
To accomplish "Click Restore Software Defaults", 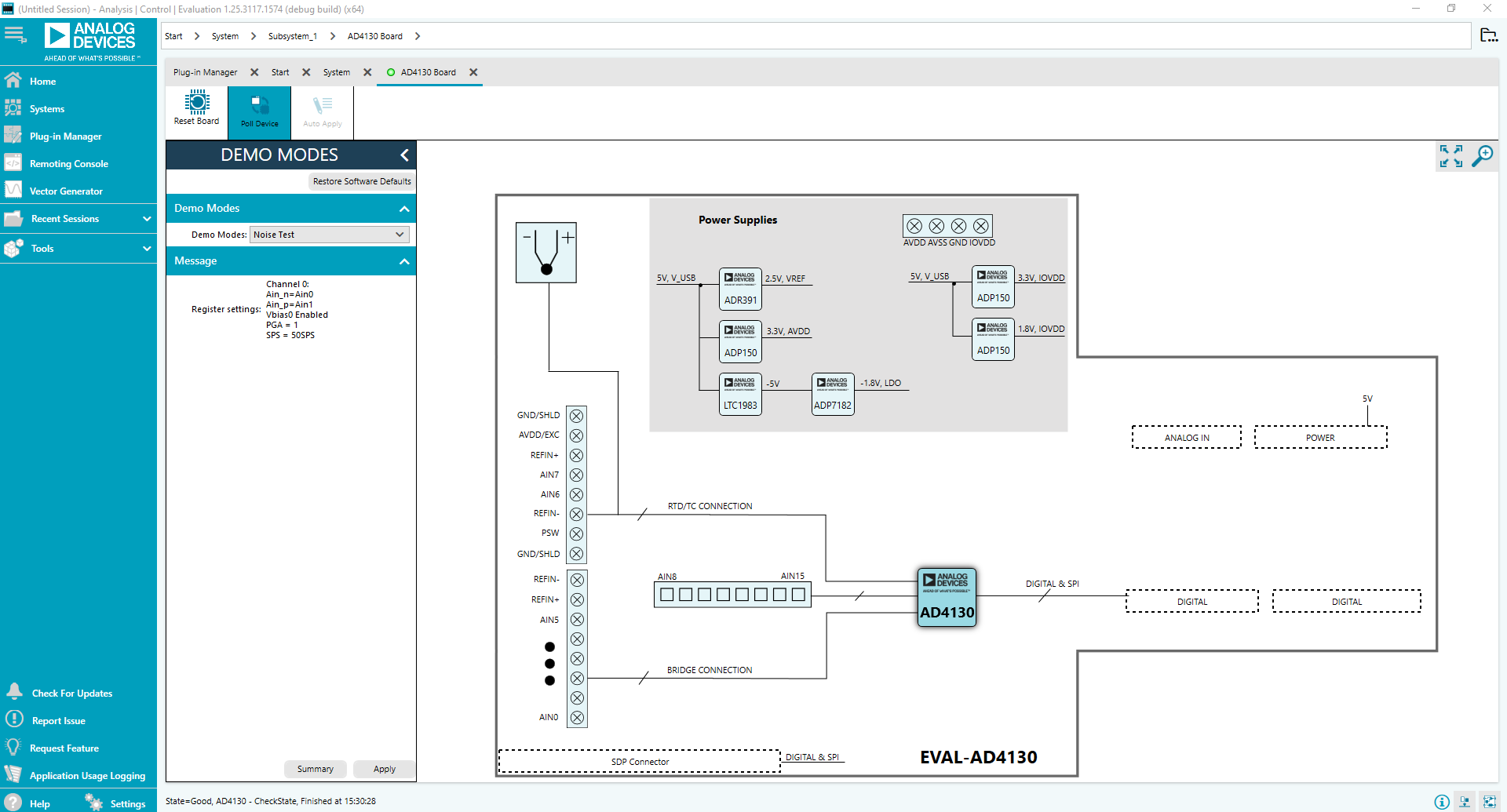I will point(362,181).
